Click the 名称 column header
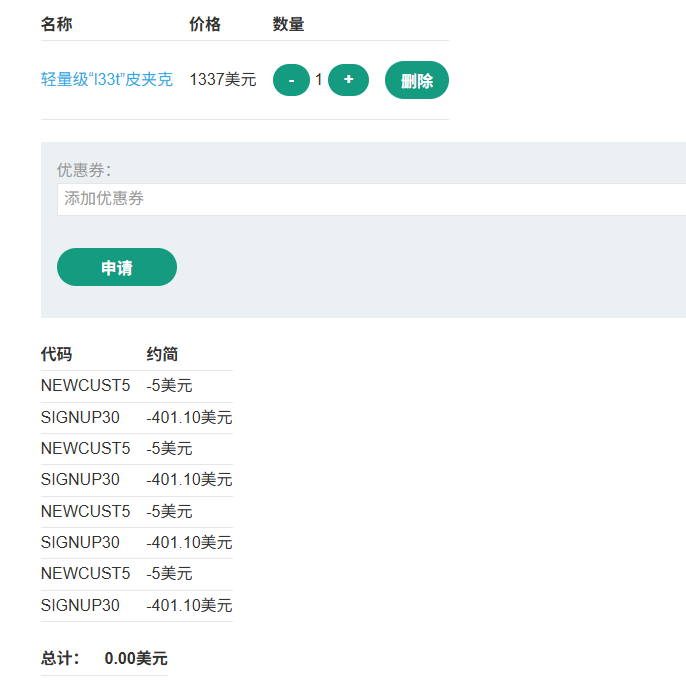The width and height of the screenshot is (686, 692). pyautogui.click(x=57, y=24)
